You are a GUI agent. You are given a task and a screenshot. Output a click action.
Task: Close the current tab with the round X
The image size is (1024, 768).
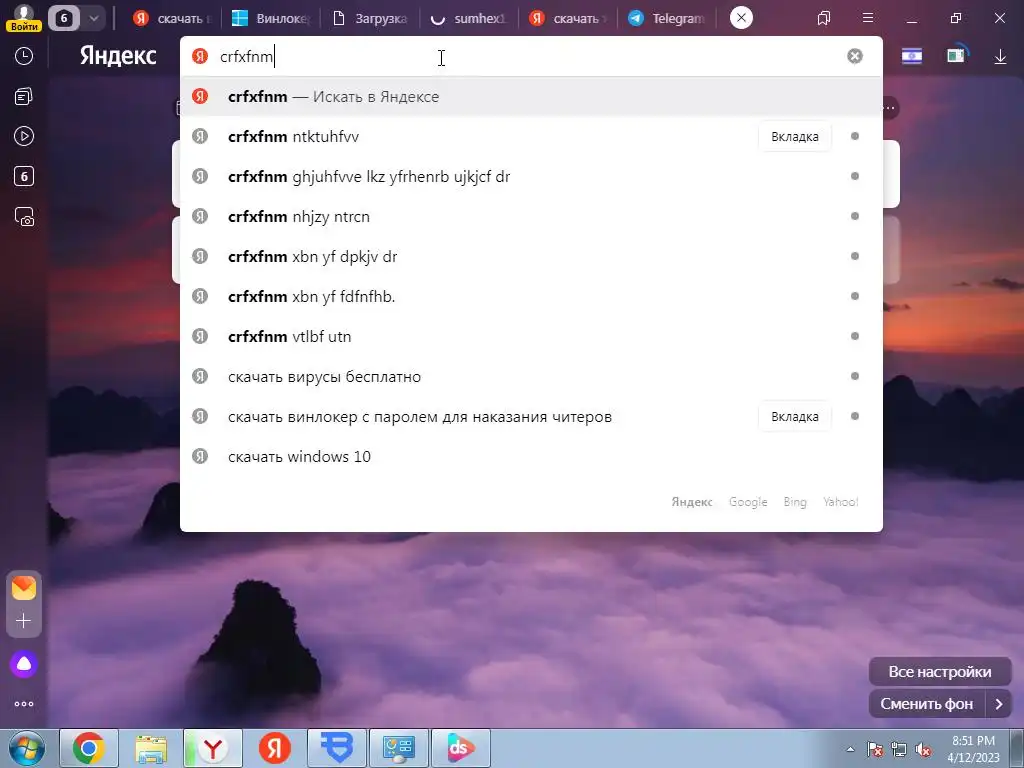741,18
